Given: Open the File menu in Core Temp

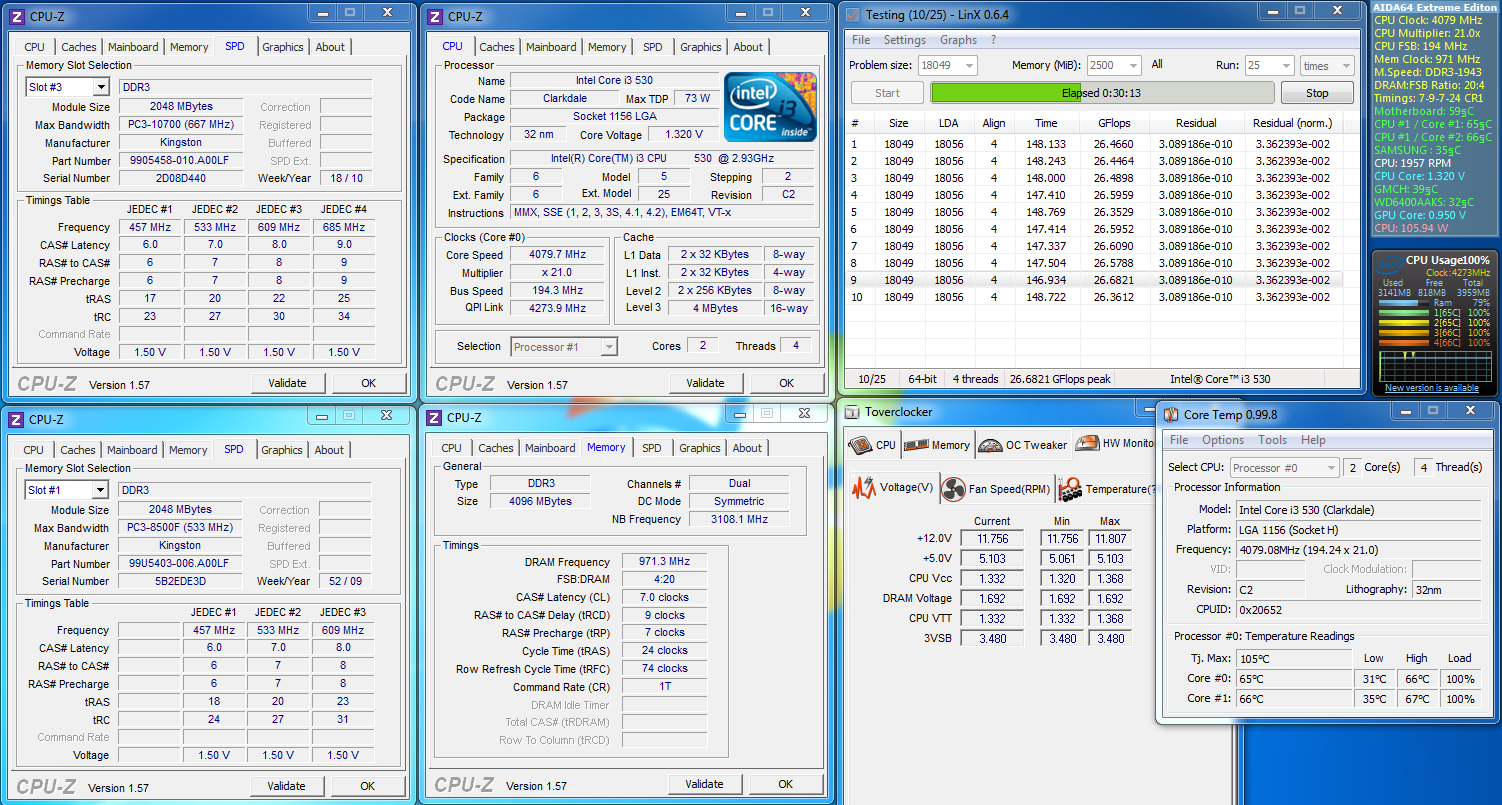Looking at the screenshot, I should coord(1179,440).
